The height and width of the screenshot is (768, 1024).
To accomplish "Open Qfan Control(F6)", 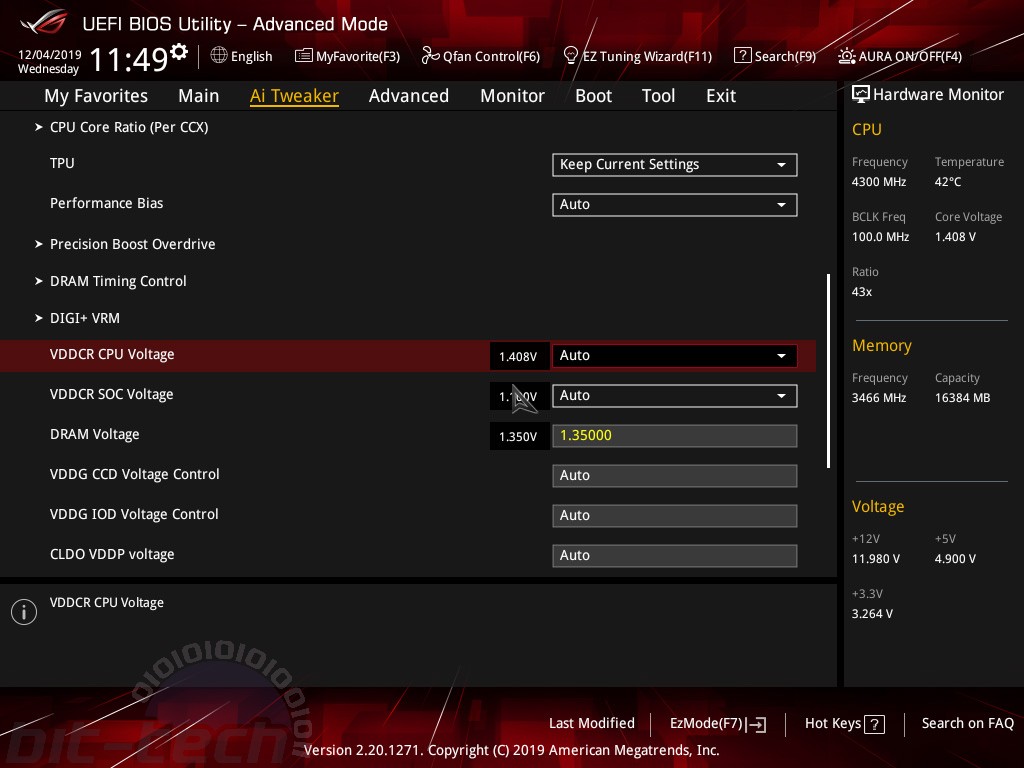I will 481,56.
